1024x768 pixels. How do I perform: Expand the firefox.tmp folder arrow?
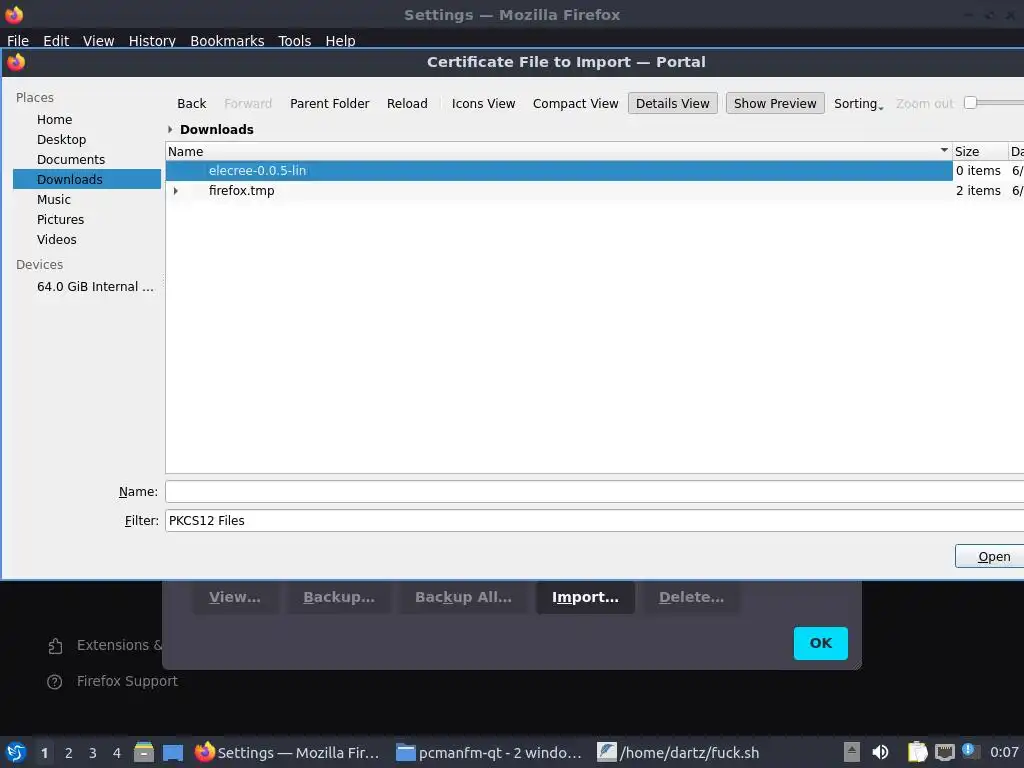pos(175,191)
